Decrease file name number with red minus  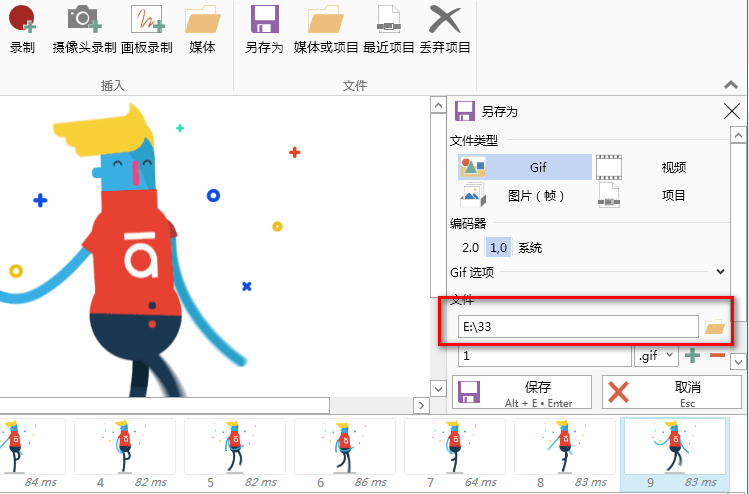pos(717,355)
